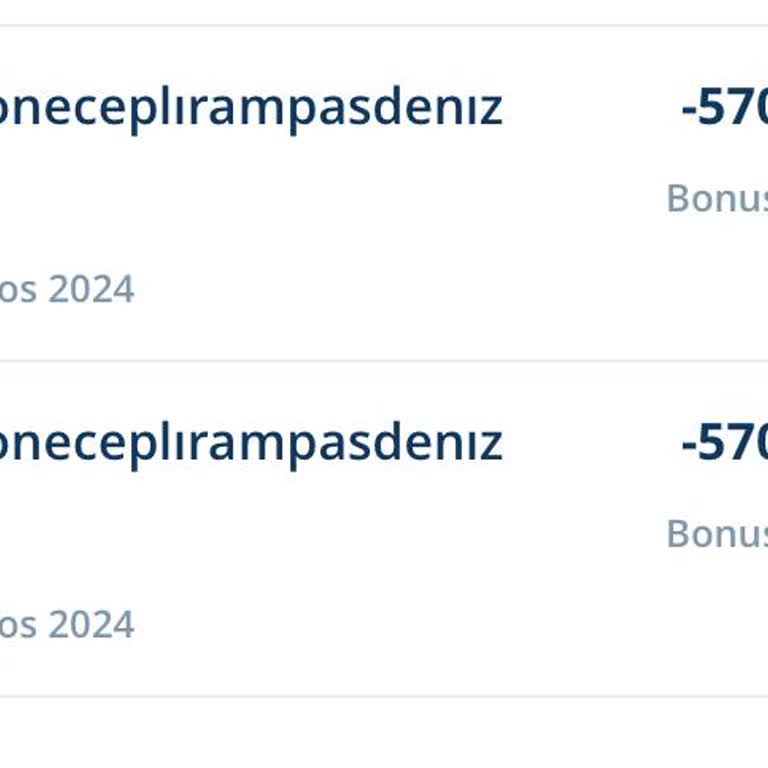Select the first transaction's Bonus label
The image size is (768, 768).
coord(716,198)
